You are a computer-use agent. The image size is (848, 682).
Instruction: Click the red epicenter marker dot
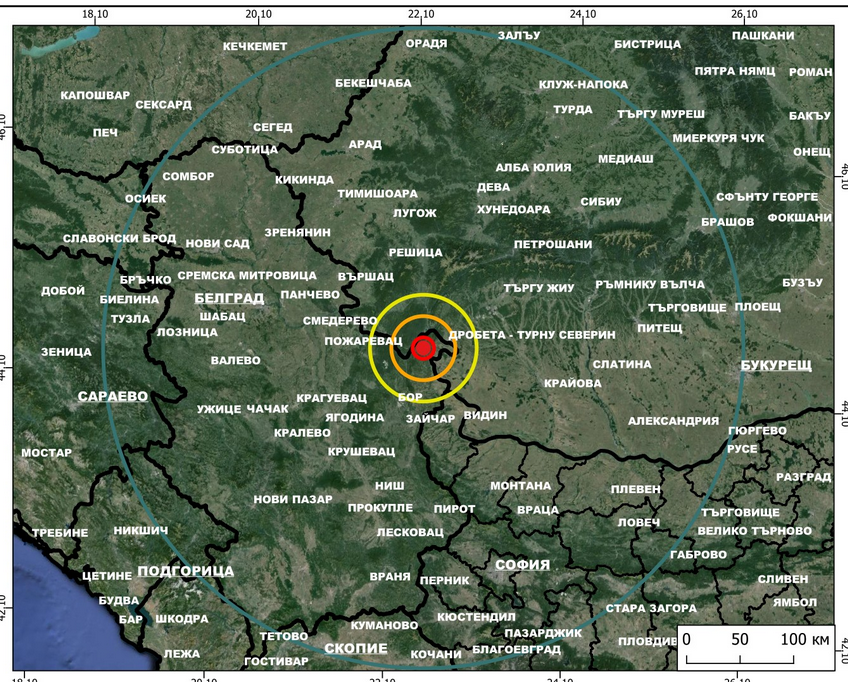423,348
